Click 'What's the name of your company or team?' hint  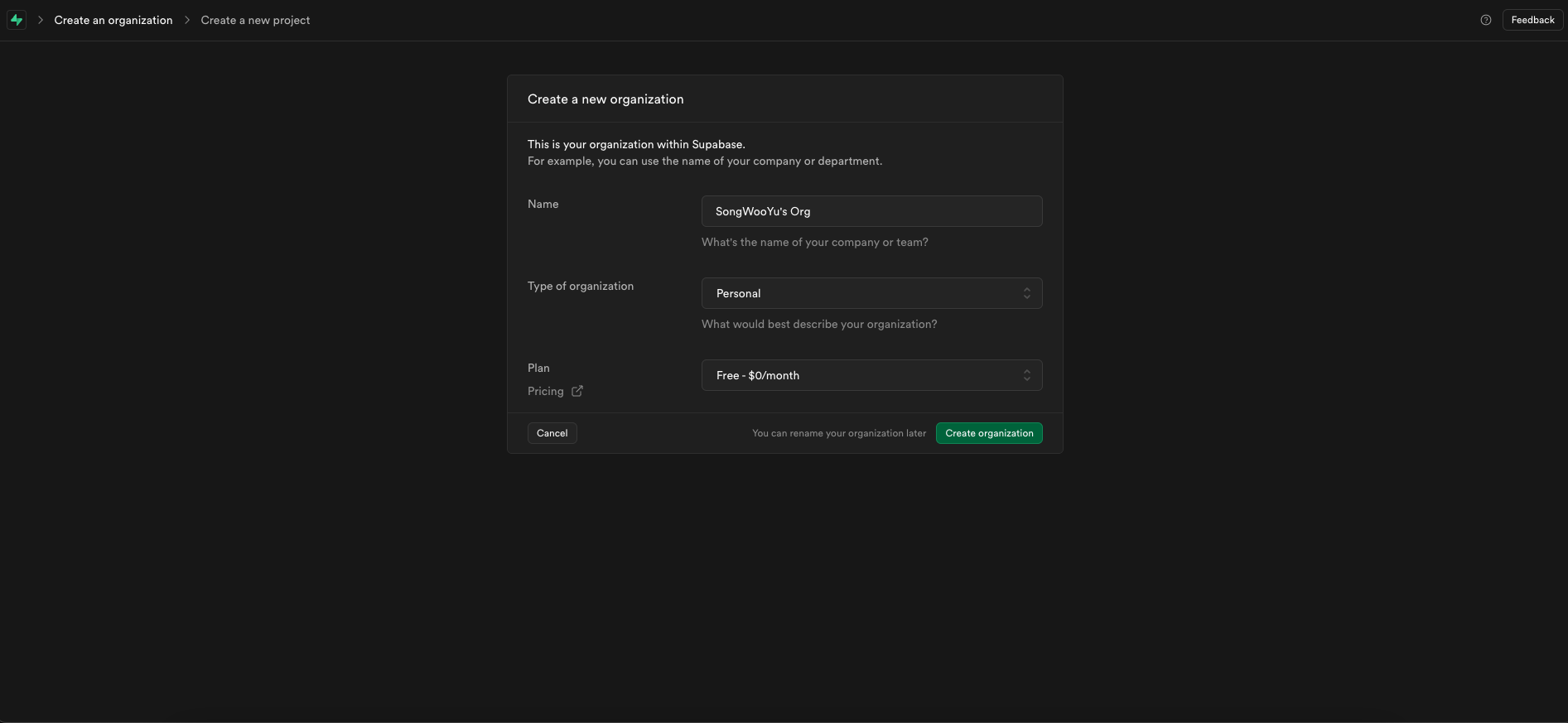(815, 242)
